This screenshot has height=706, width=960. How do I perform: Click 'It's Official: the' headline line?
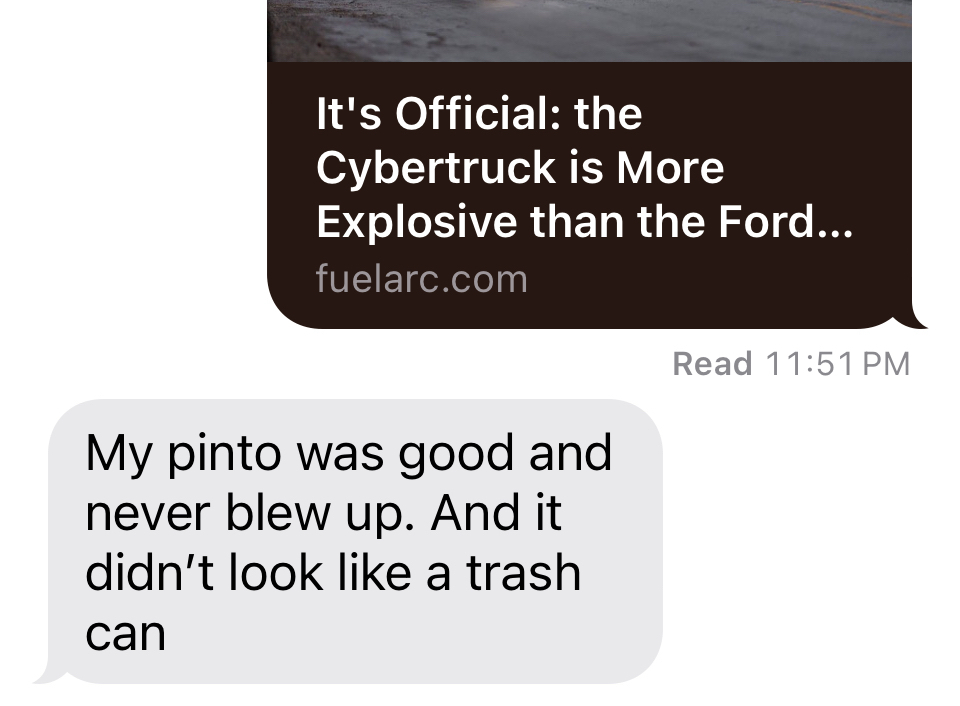[x=479, y=114]
